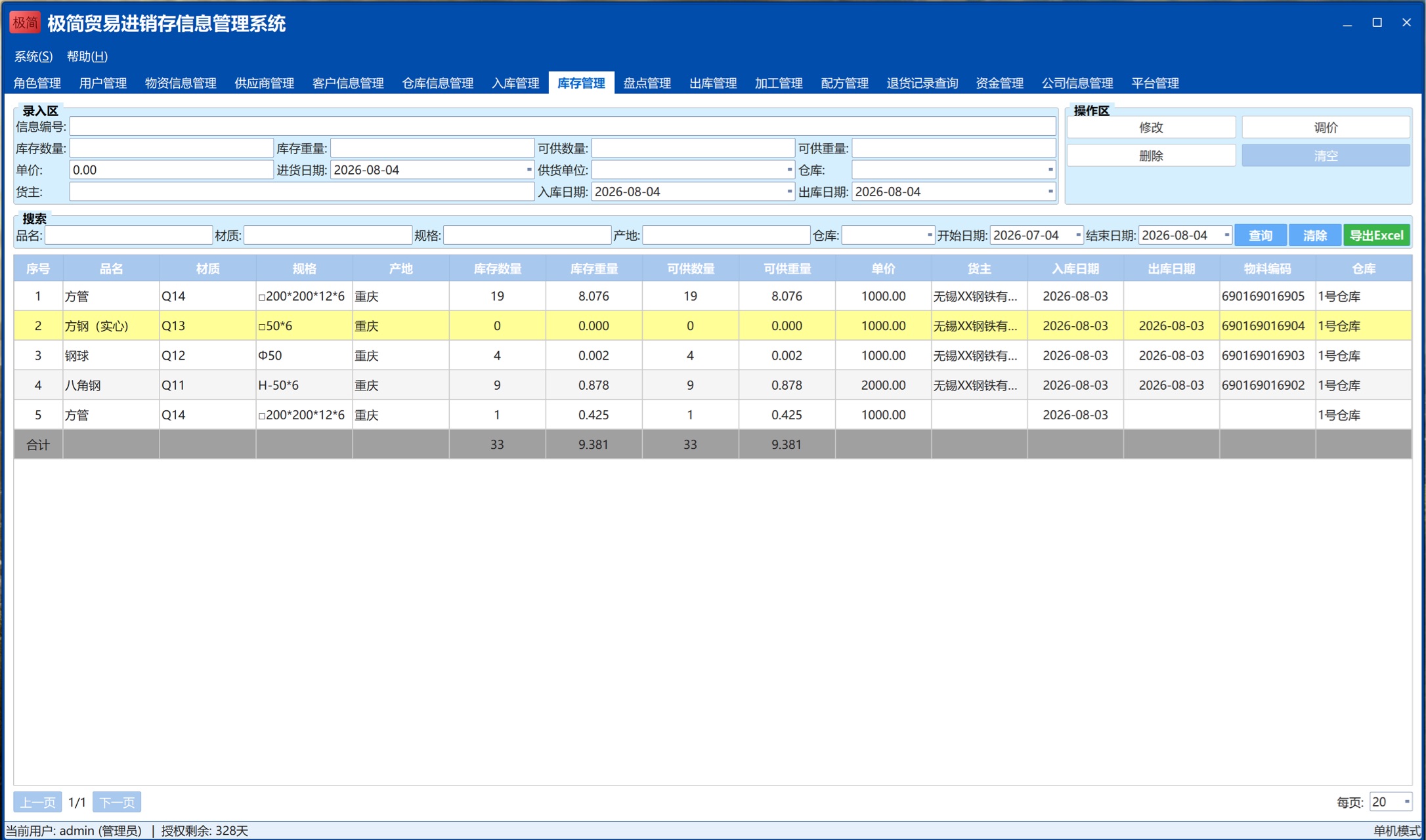Go to next page with 下一页
Viewport: 1426px width, 840px height.
(117, 802)
